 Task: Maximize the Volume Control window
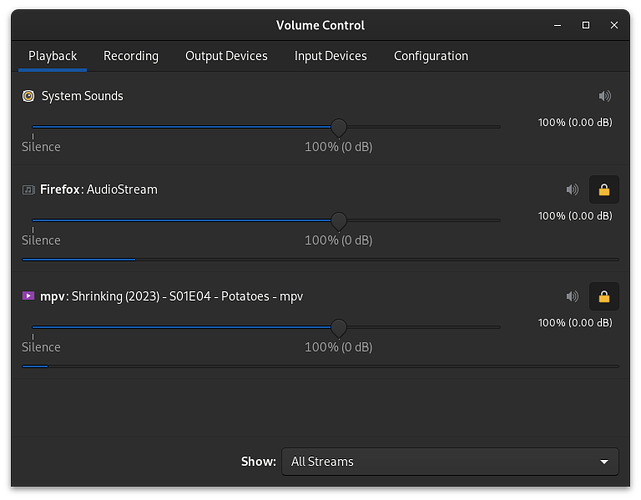(585, 25)
